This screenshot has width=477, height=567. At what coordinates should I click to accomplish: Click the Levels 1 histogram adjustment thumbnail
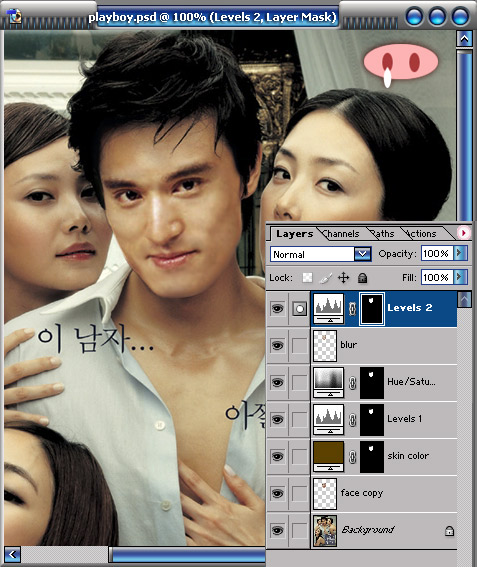point(328,419)
